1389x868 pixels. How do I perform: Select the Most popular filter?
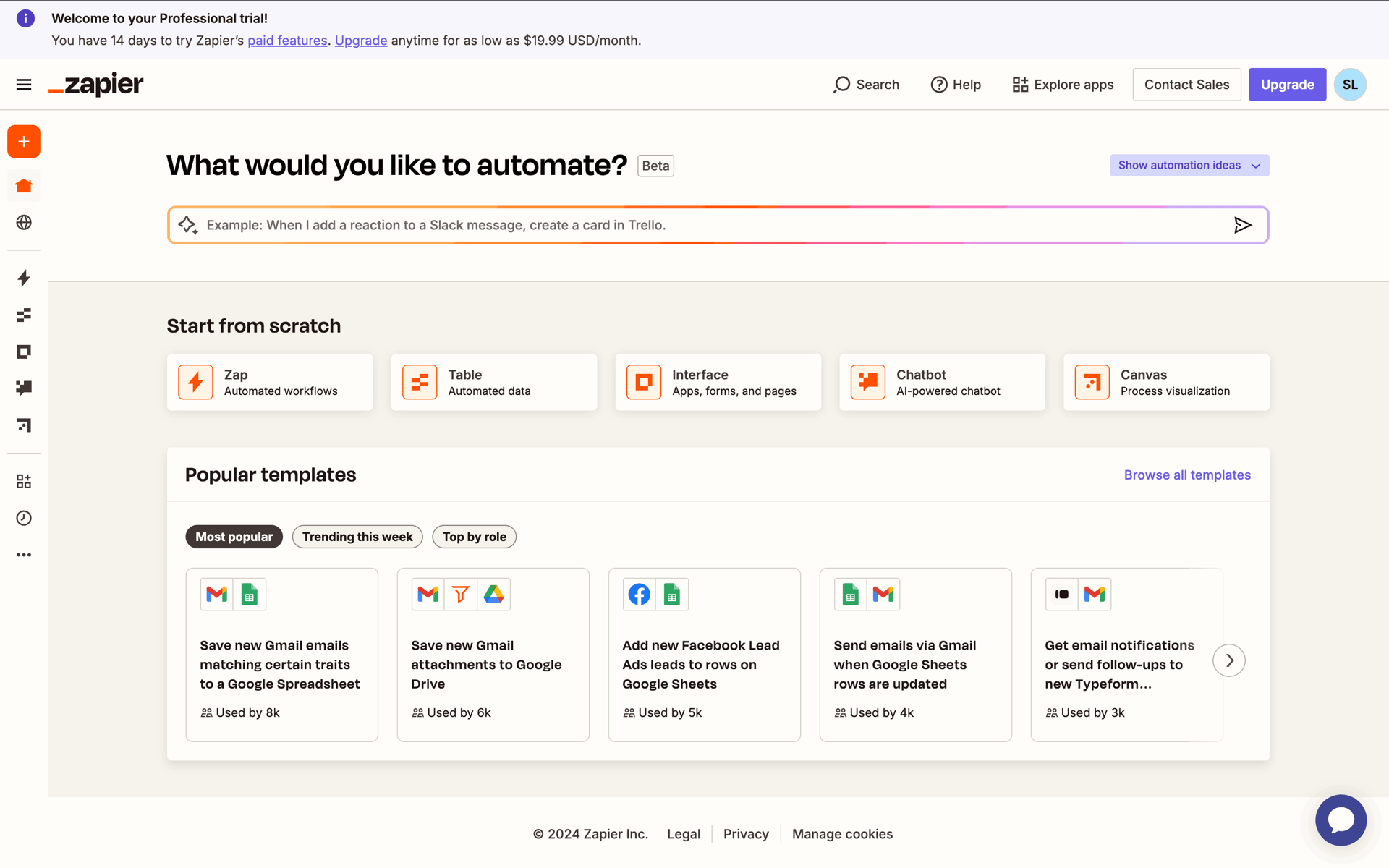coord(234,537)
